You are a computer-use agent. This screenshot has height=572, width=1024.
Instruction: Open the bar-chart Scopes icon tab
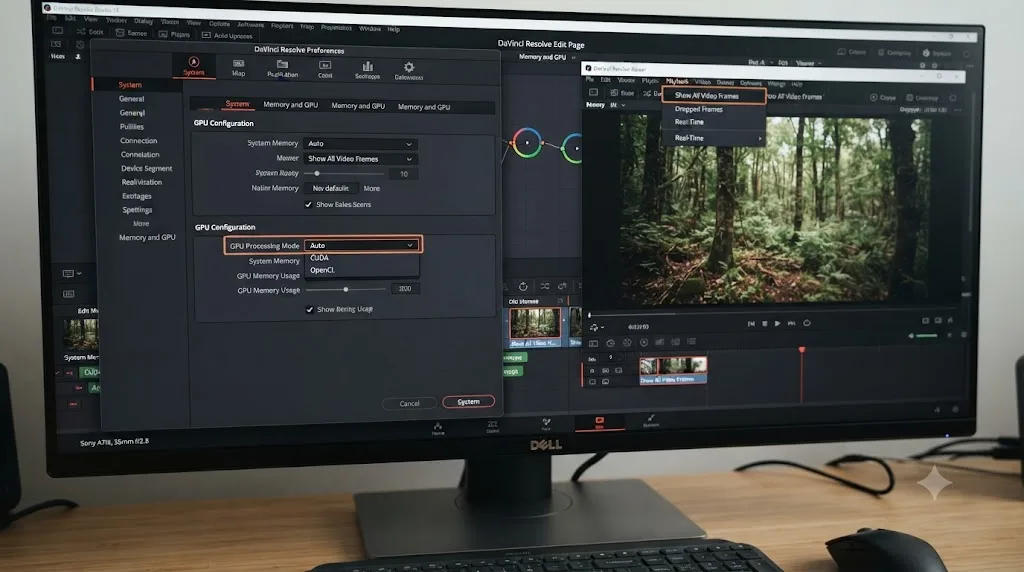pos(367,70)
